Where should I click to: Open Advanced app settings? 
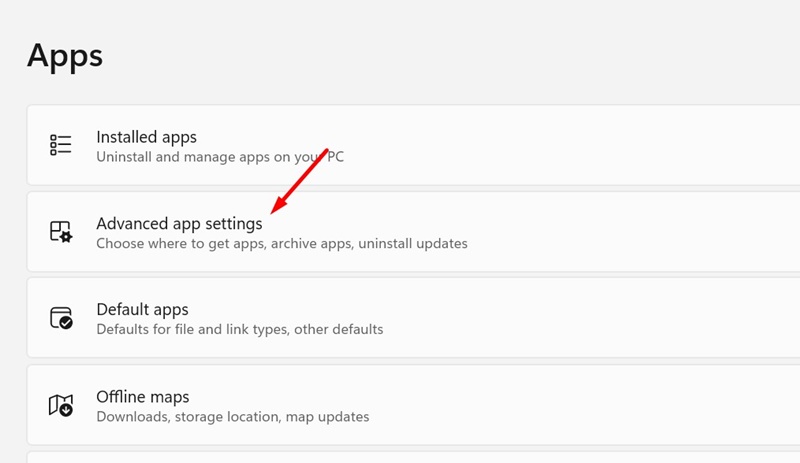click(x=179, y=223)
